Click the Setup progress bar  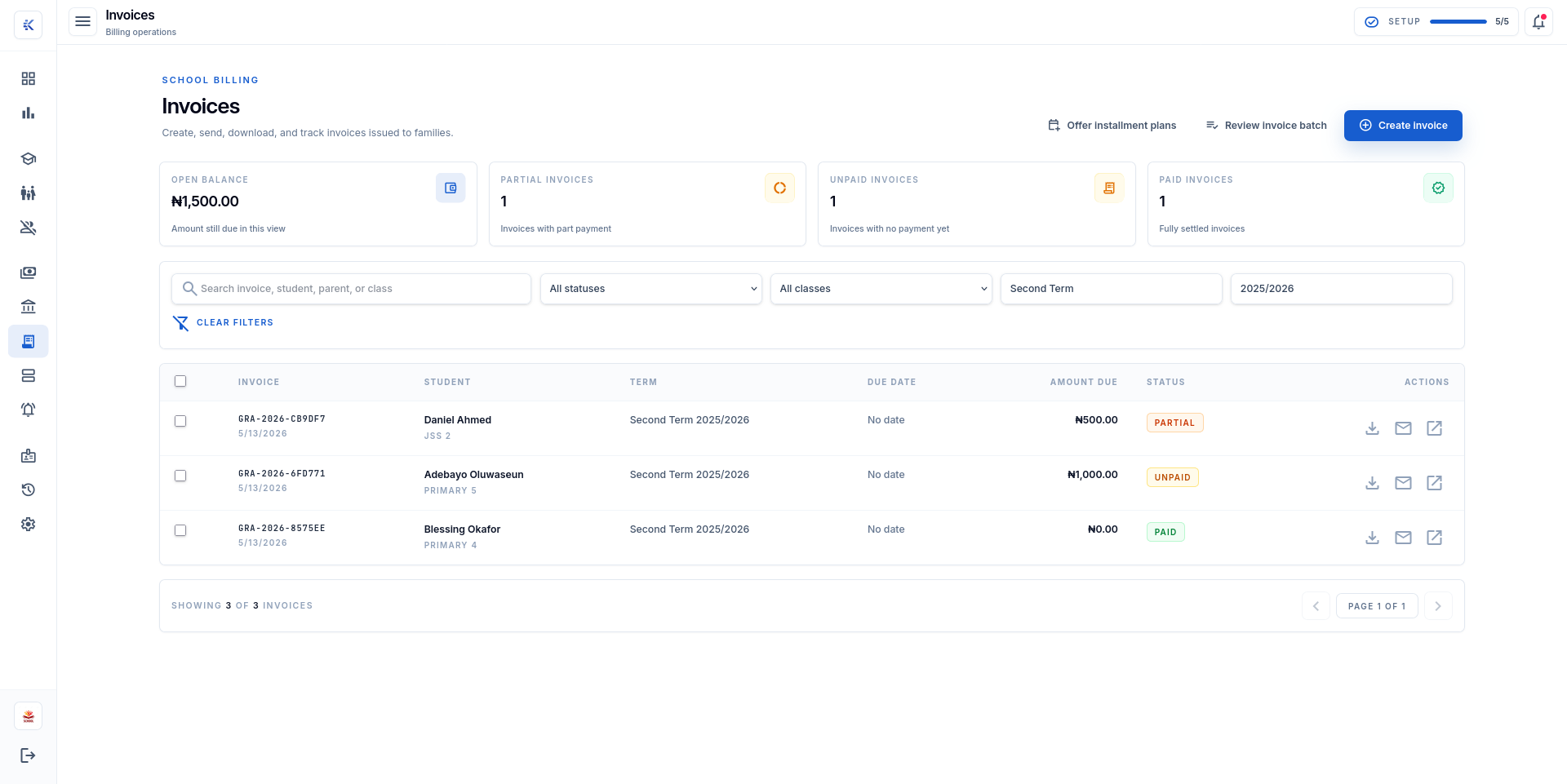point(1458,22)
